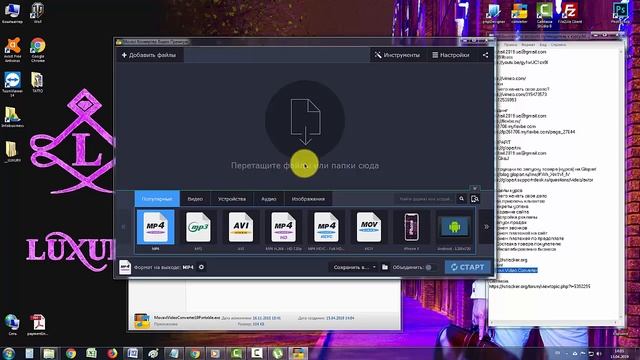This screenshot has height=360, width=640.
Task: Select the MP3 format preset
Action: tap(198, 230)
